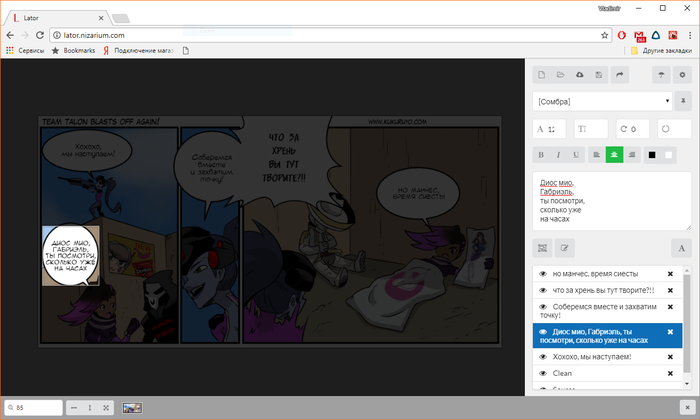
Task: Click the vertical fit icon
Action: tap(90, 408)
